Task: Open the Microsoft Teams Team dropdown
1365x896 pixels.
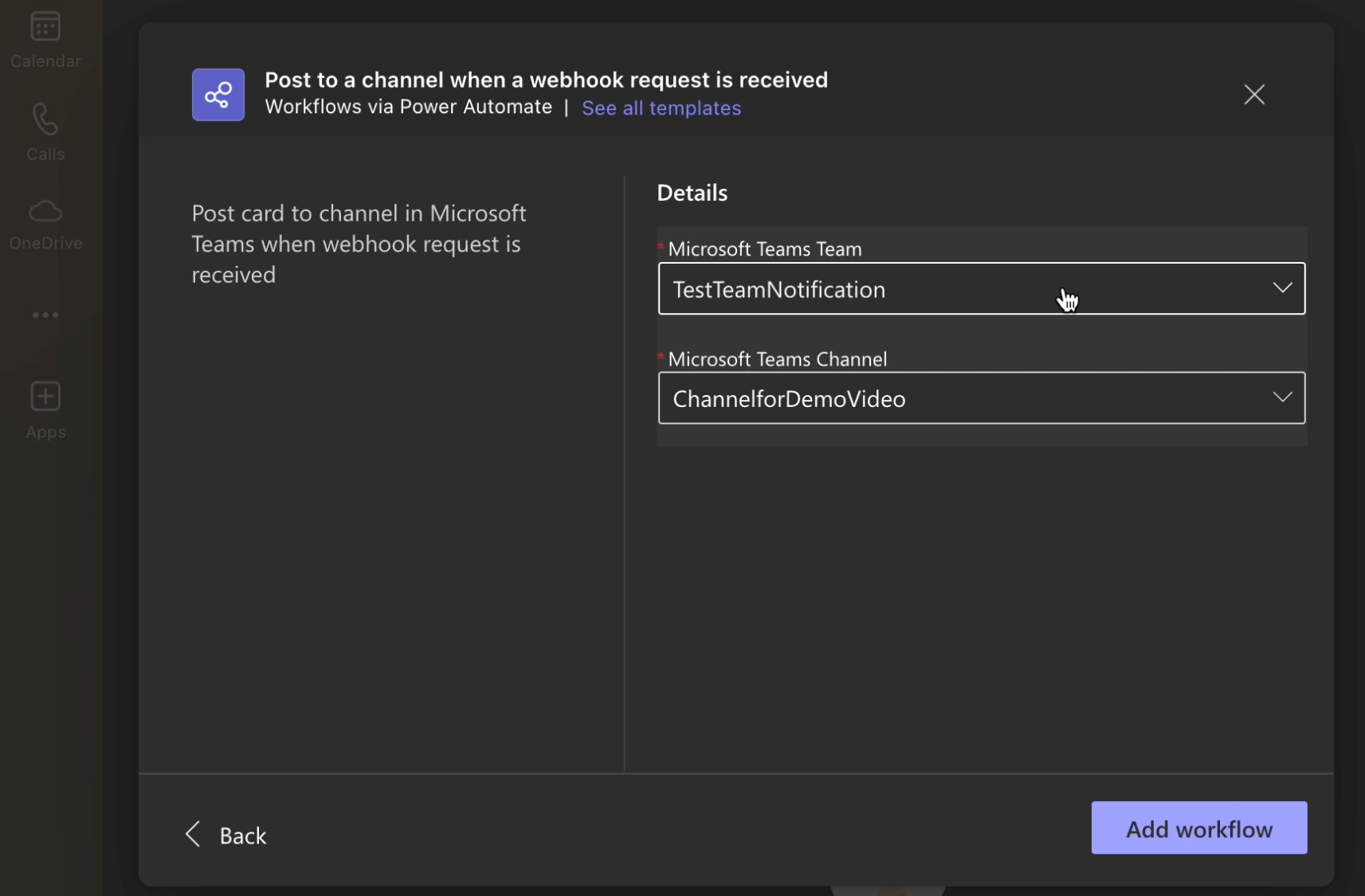Action: pyautogui.click(x=982, y=288)
